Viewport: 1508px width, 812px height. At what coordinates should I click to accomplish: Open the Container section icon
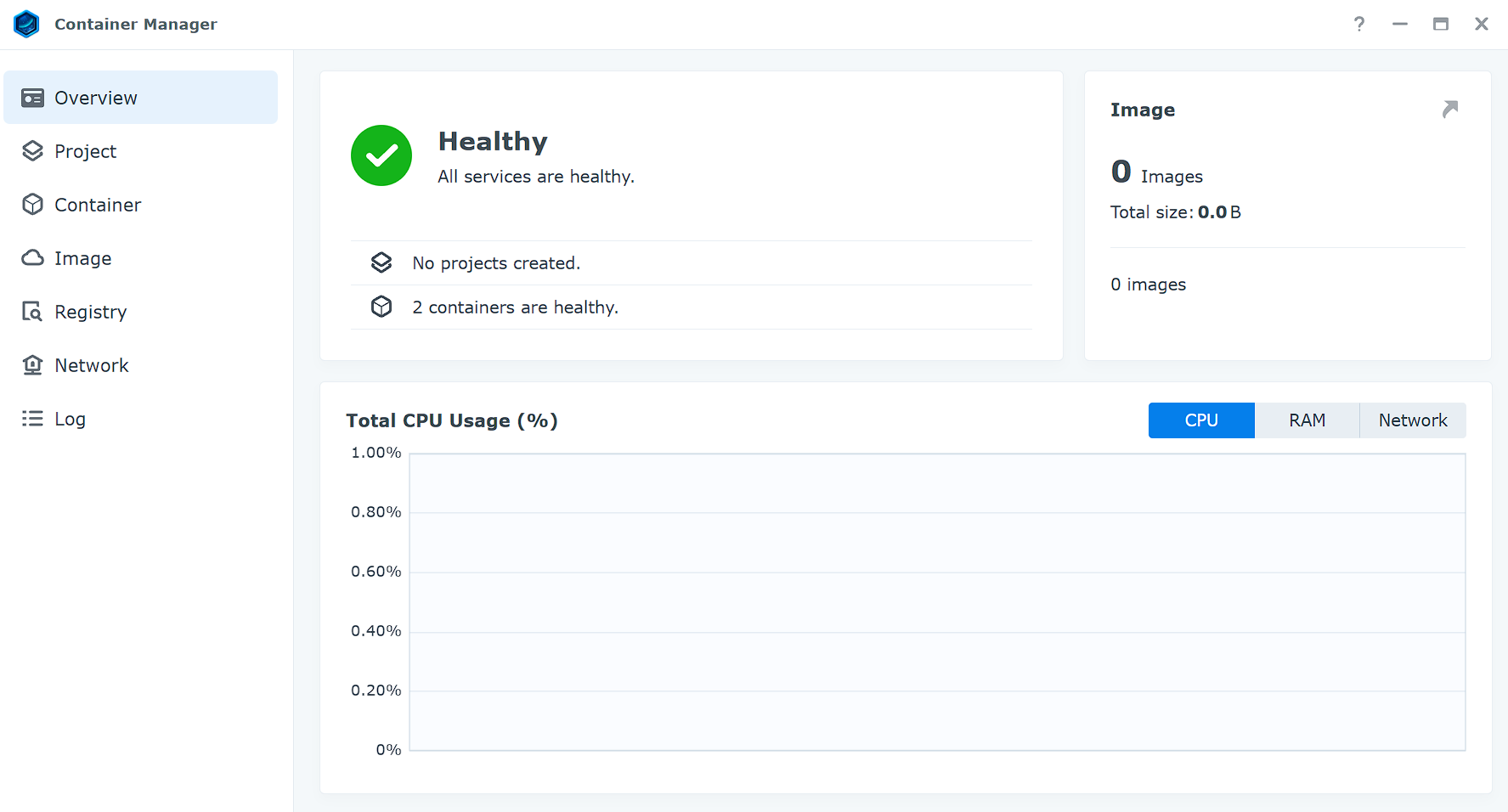[x=32, y=204]
